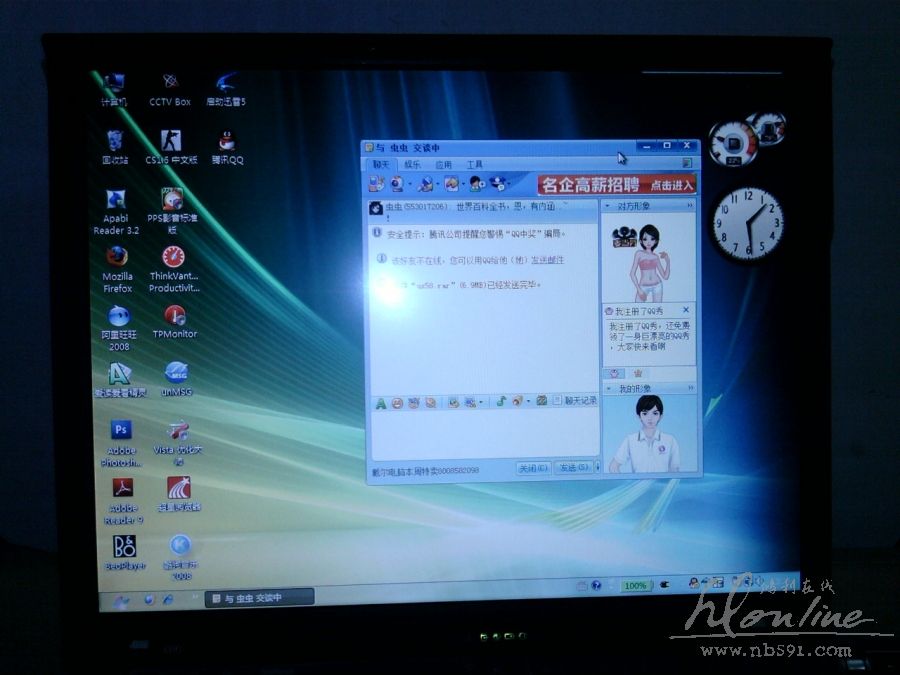
Task: Open the 阿里旺旺 2008 desktop icon
Action: (119, 328)
